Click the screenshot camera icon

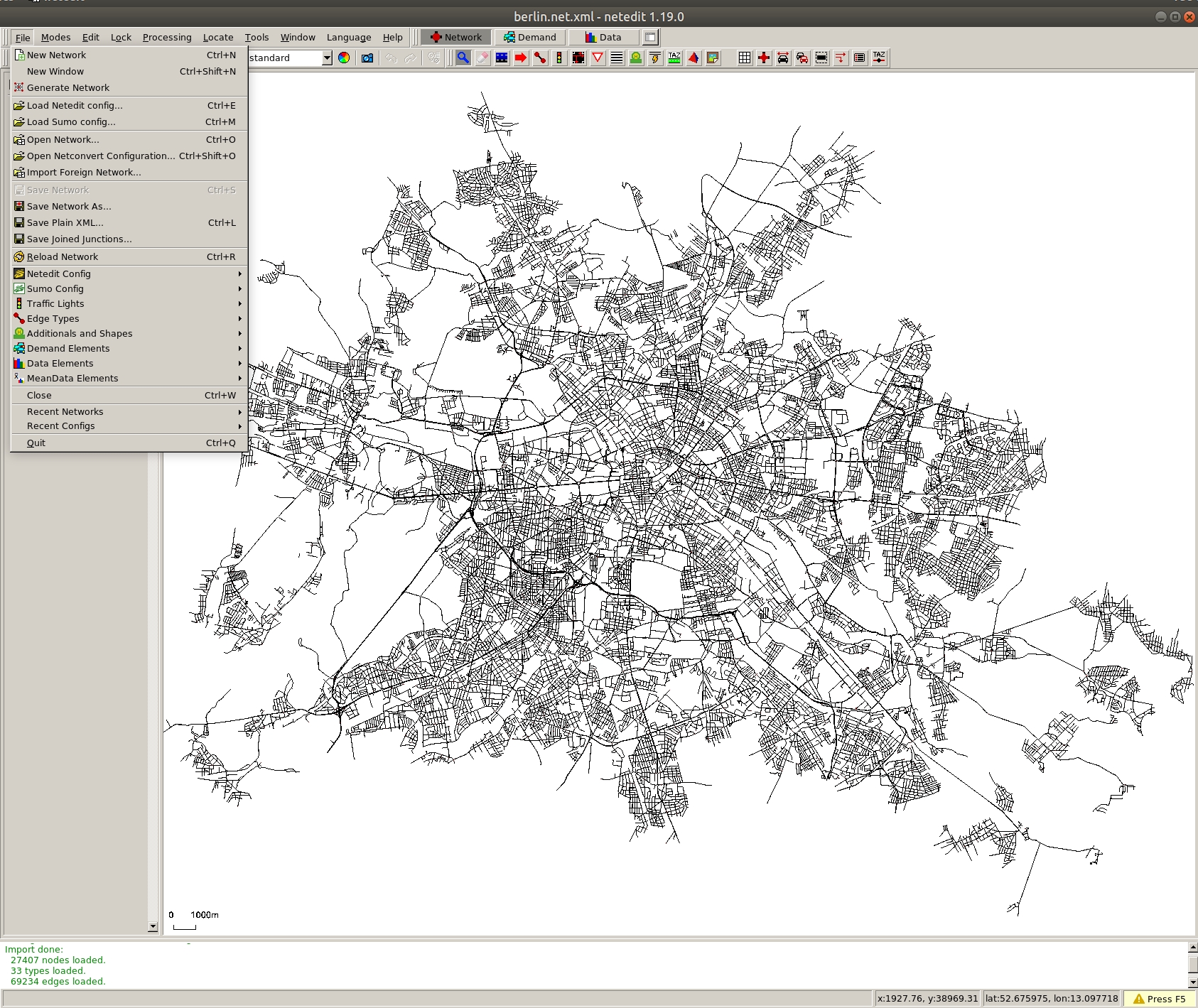367,58
